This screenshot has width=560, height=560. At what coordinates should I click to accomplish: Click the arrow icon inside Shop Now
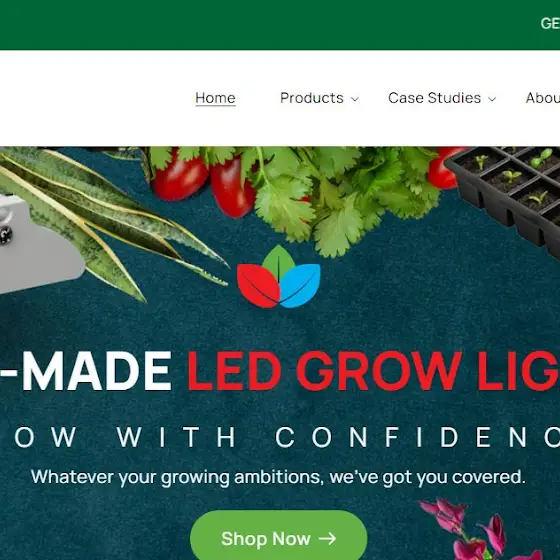327,538
